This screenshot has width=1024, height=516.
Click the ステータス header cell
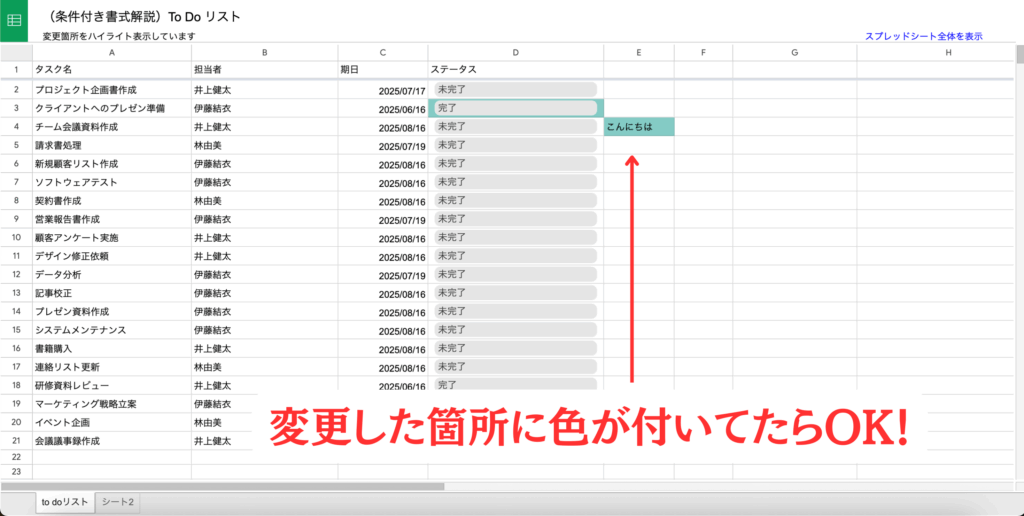pos(516,69)
